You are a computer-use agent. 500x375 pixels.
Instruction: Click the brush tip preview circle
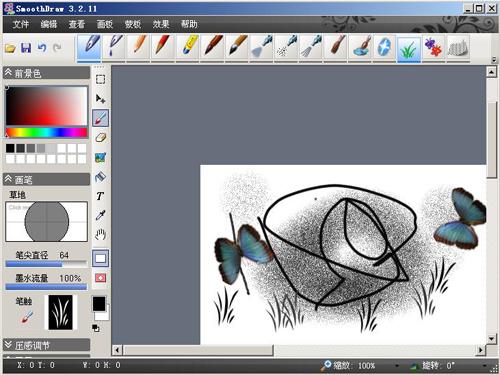click(47, 221)
